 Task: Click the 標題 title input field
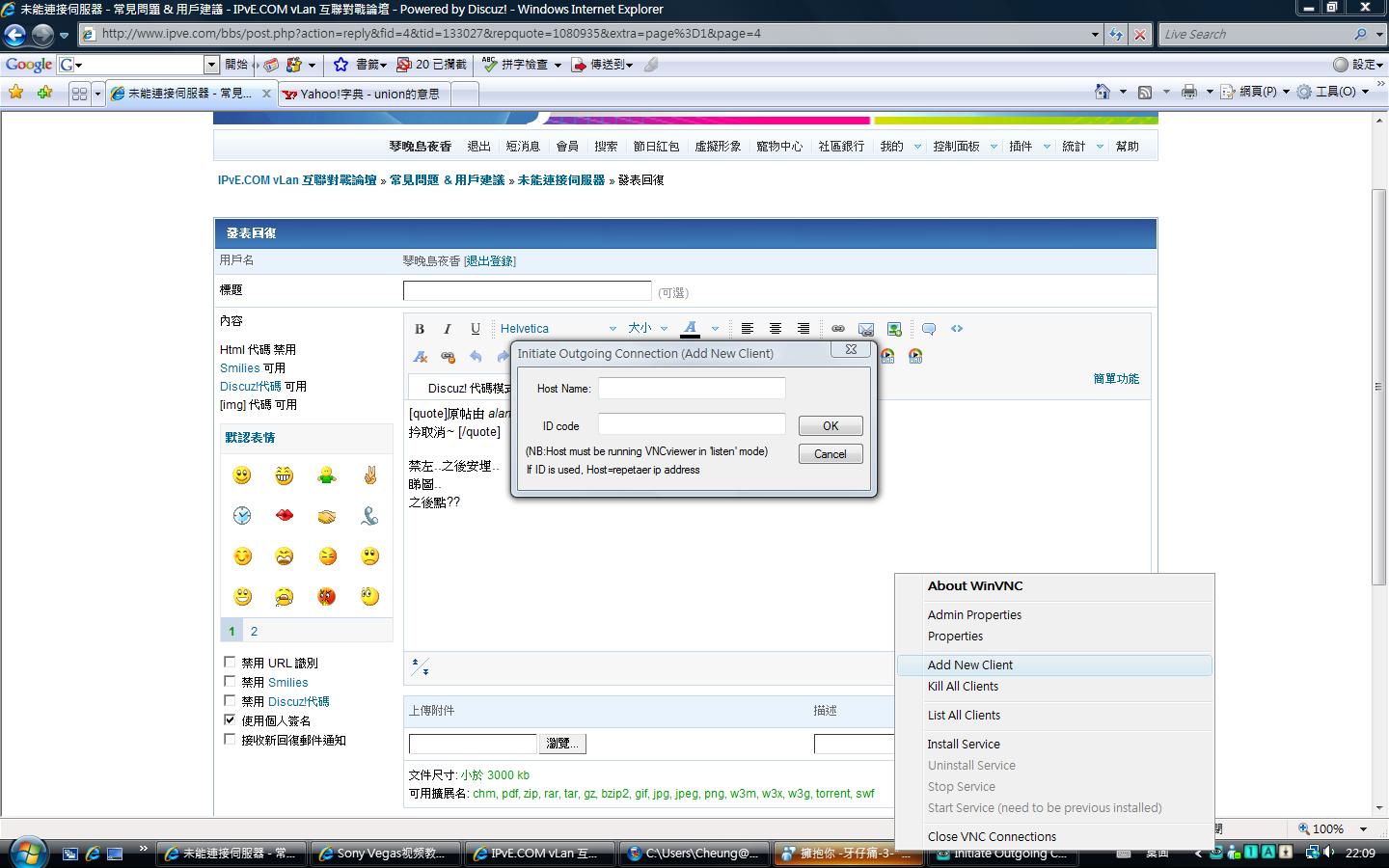tap(528, 290)
